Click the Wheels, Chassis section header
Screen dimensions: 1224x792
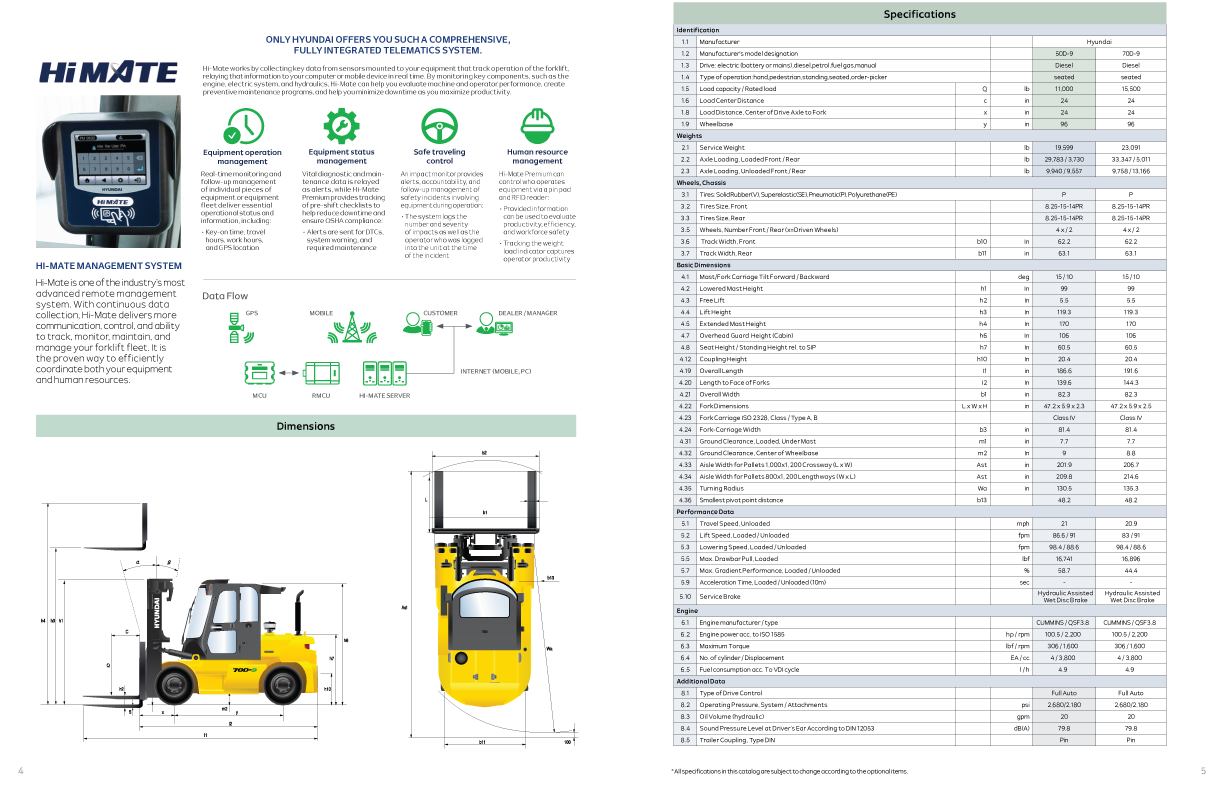click(919, 182)
